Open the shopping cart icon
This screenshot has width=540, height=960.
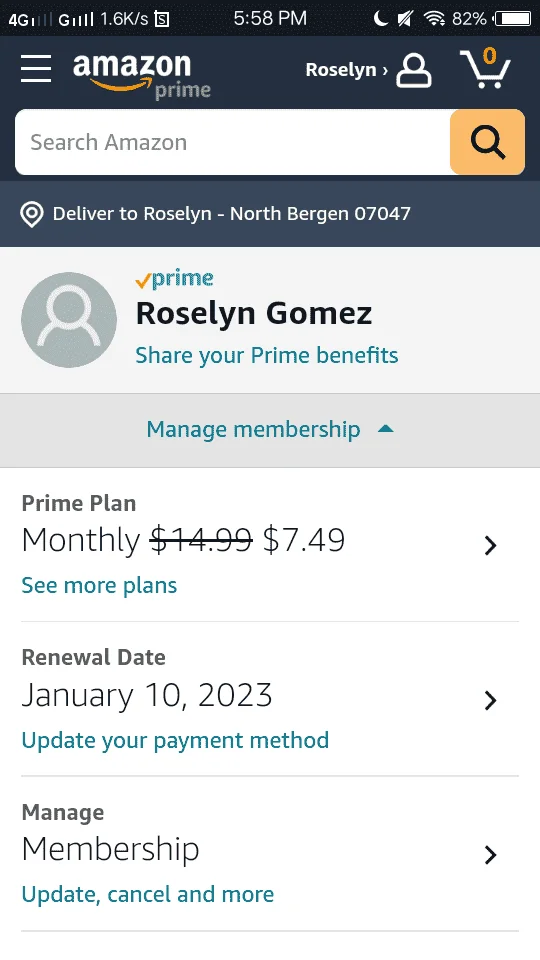click(485, 69)
